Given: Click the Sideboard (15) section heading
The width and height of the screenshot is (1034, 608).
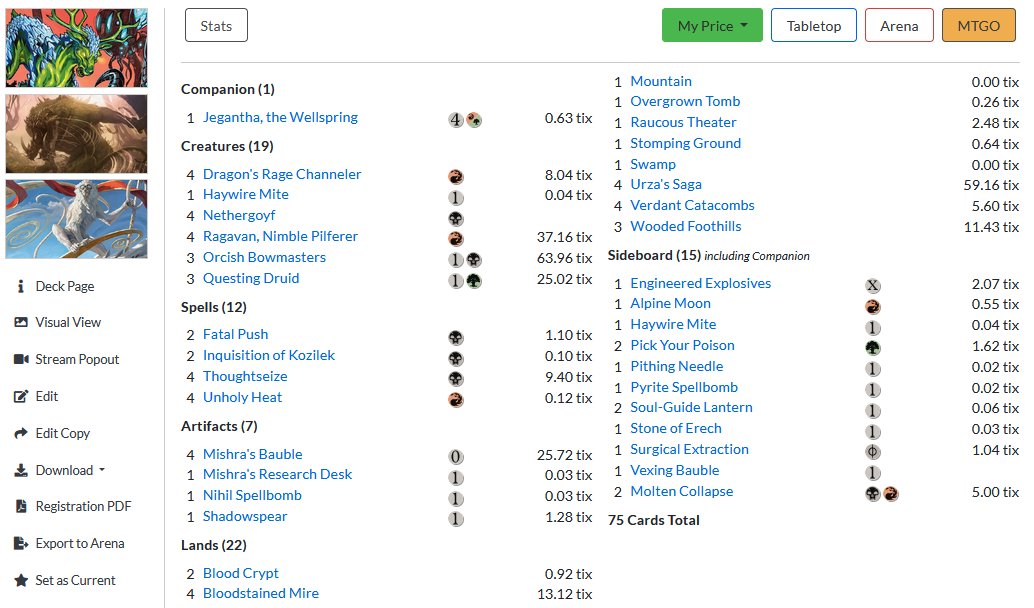Looking at the screenshot, I should click(654, 255).
